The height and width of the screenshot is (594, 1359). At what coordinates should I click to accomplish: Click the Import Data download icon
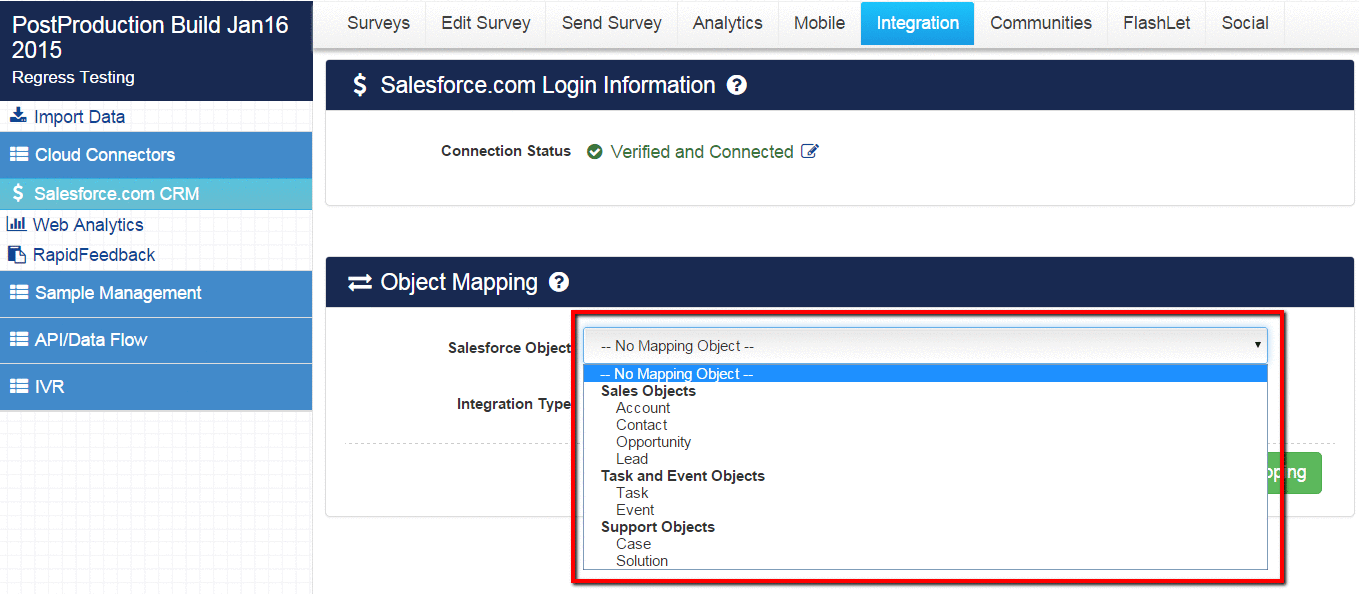[x=18, y=116]
